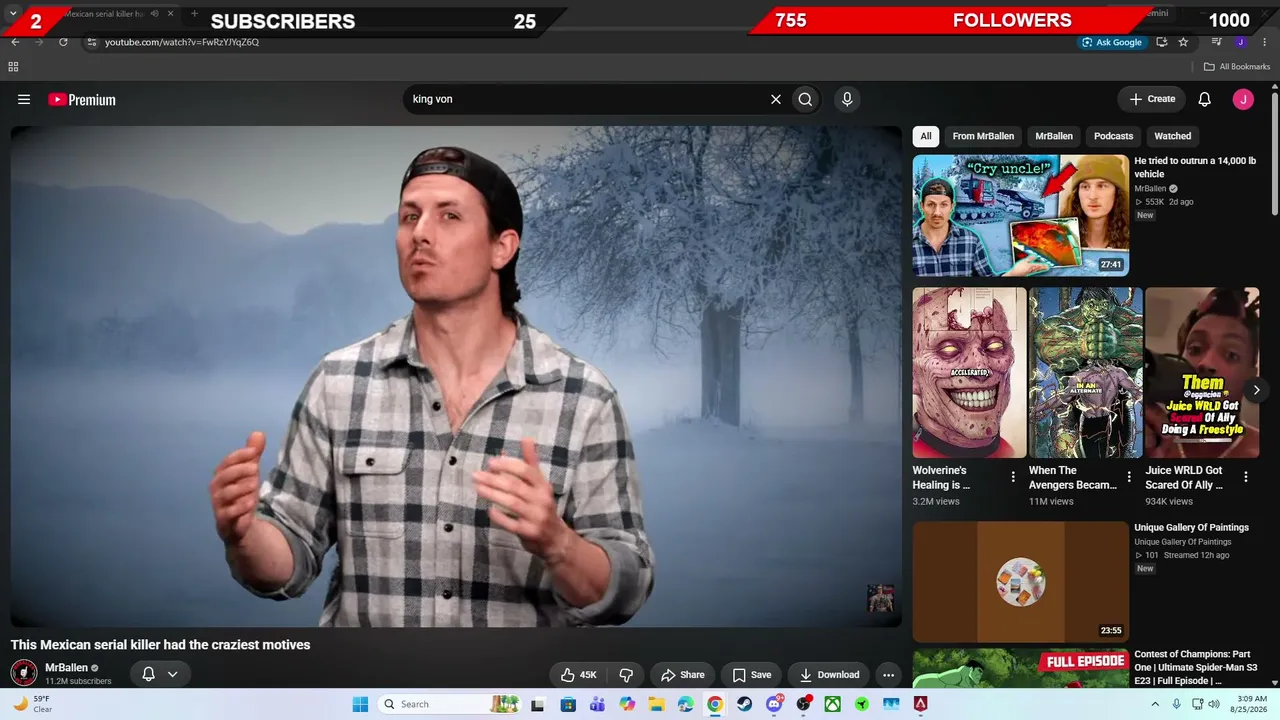
Task: Open Chrome tab search dropdown
Action: 13,13
